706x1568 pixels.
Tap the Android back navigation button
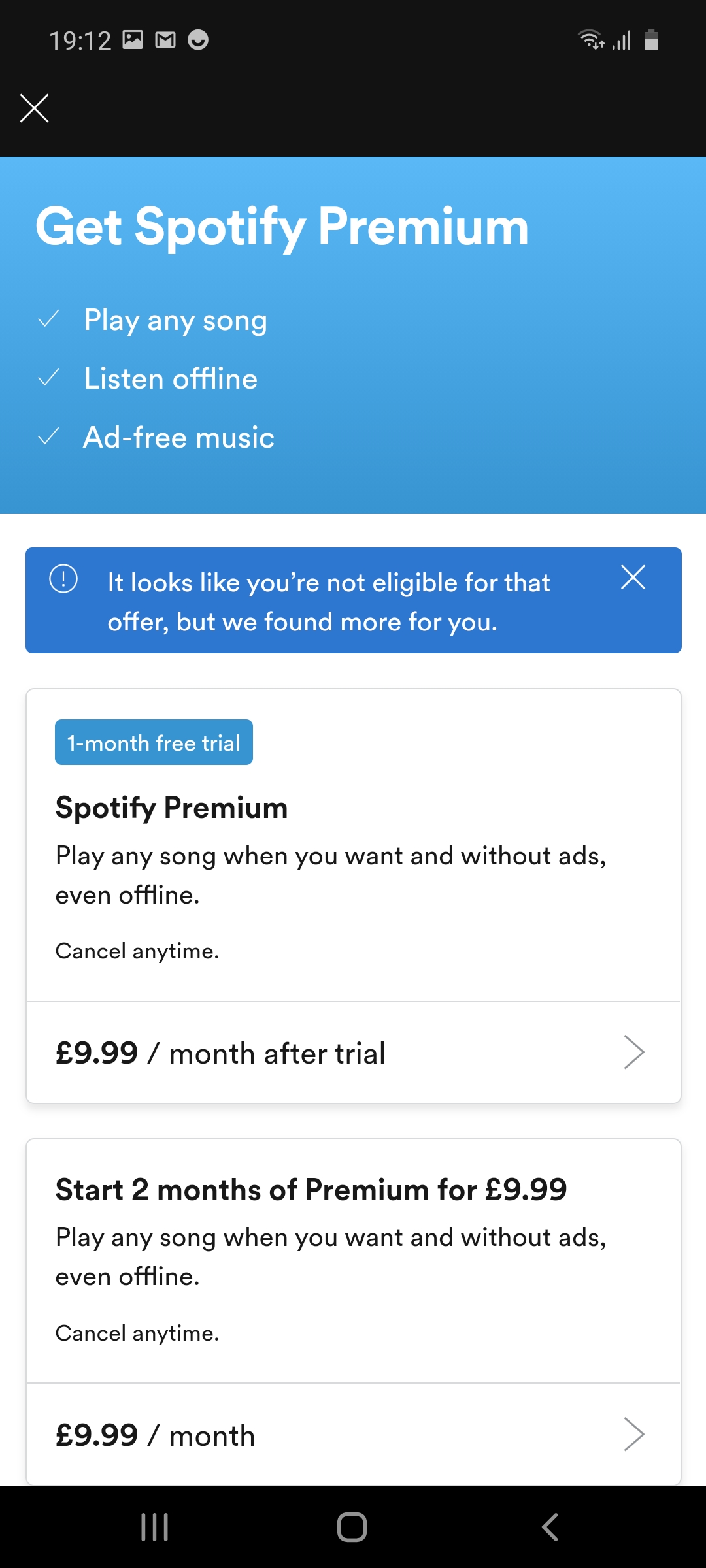pyautogui.click(x=550, y=1527)
